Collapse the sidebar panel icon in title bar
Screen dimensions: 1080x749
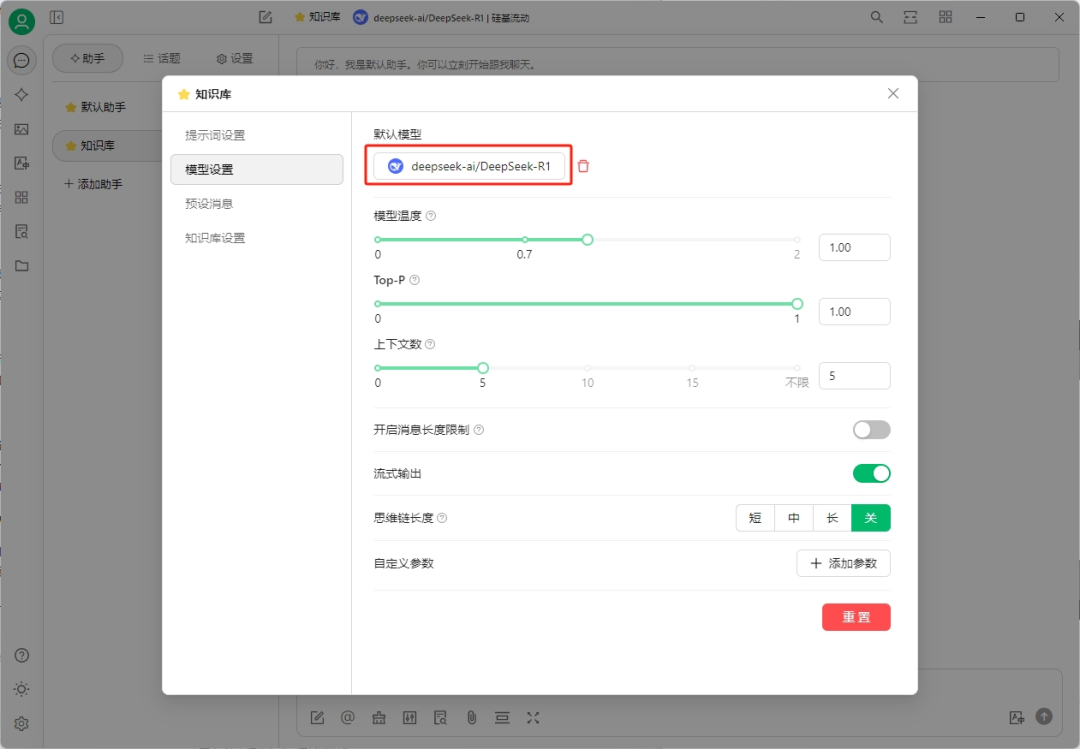[x=56, y=17]
